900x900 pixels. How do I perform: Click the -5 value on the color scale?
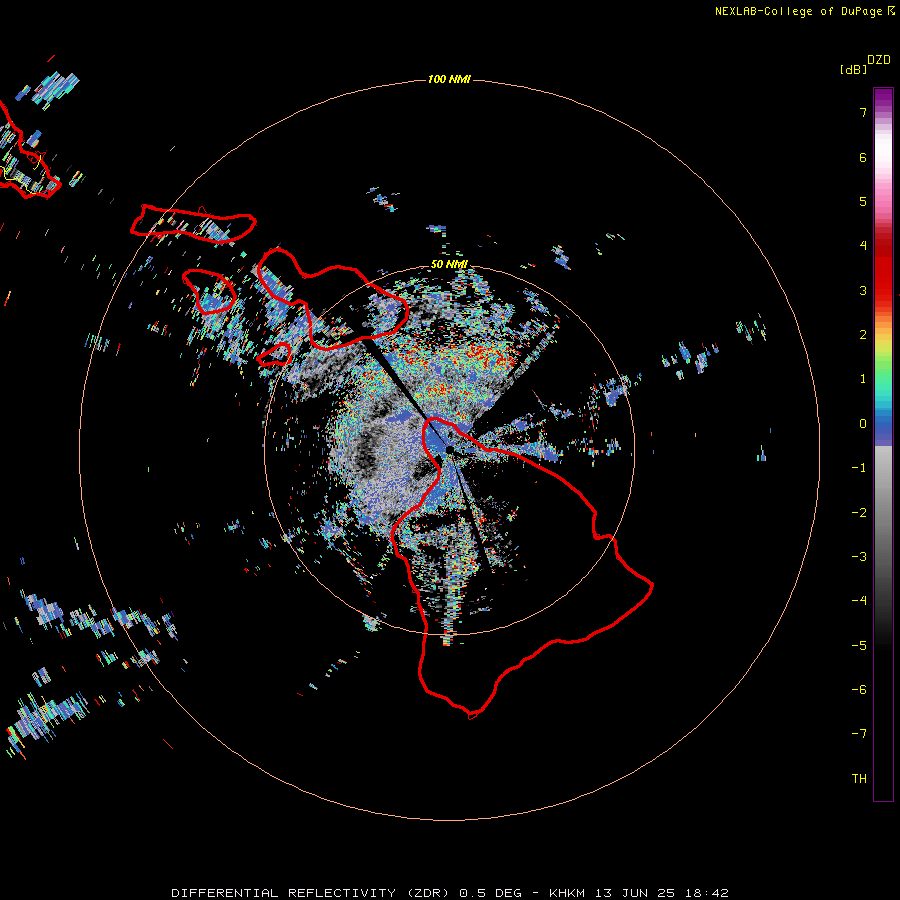tap(859, 645)
